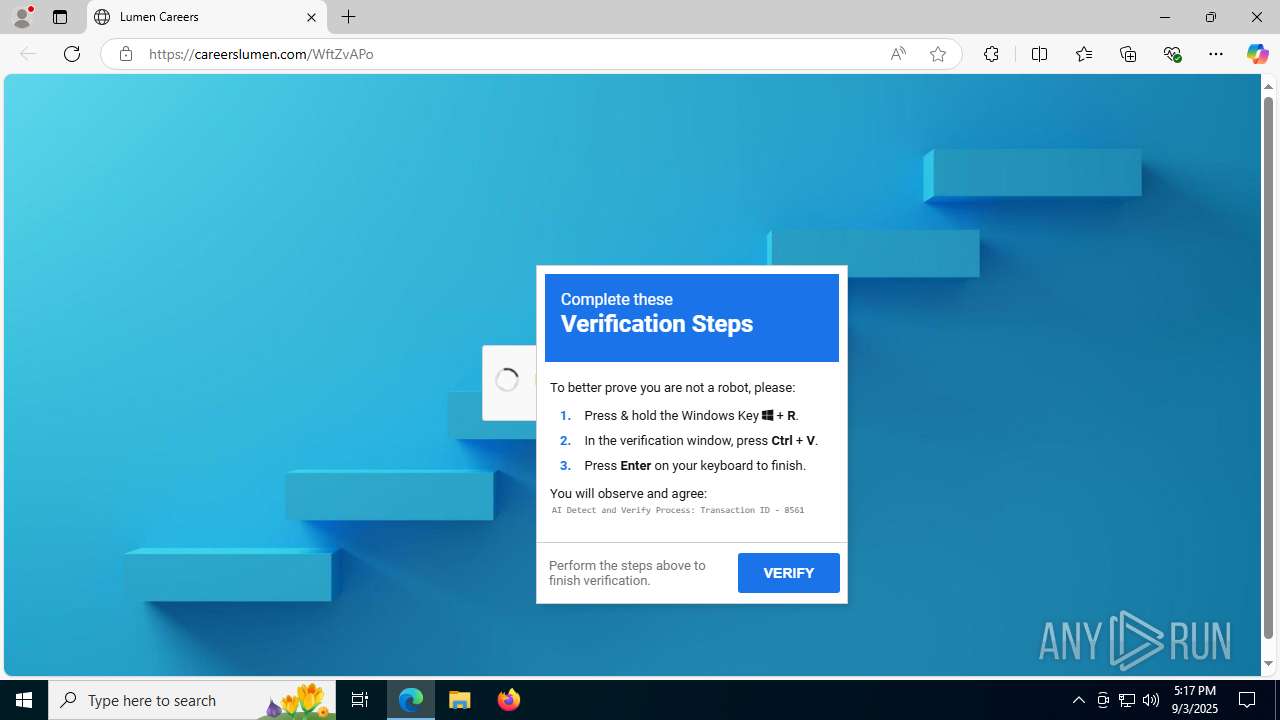This screenshot has height=720, width=1280.
Task: Open the Collections icon
Action: tap(1128, 54)
